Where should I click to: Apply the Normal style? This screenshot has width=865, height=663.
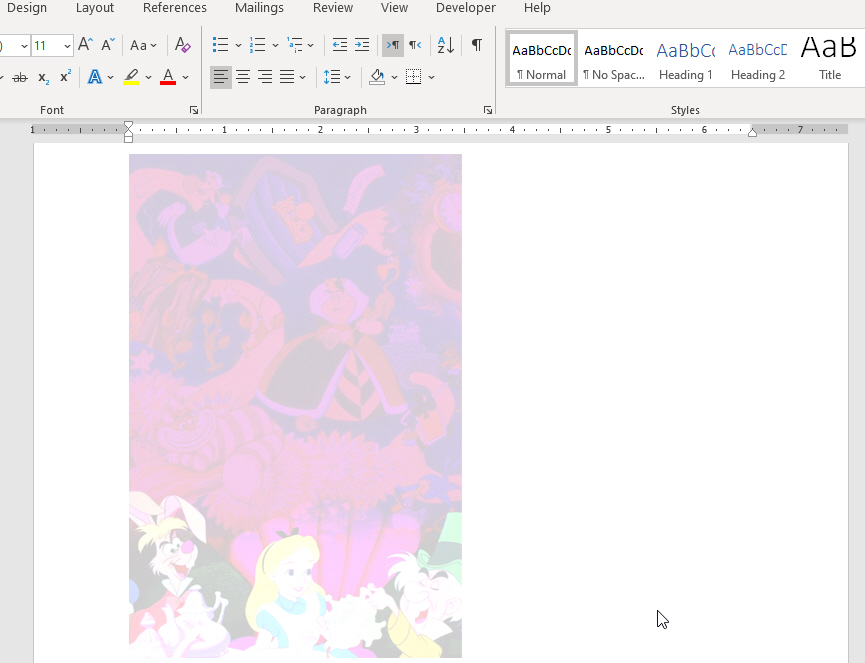542,58
